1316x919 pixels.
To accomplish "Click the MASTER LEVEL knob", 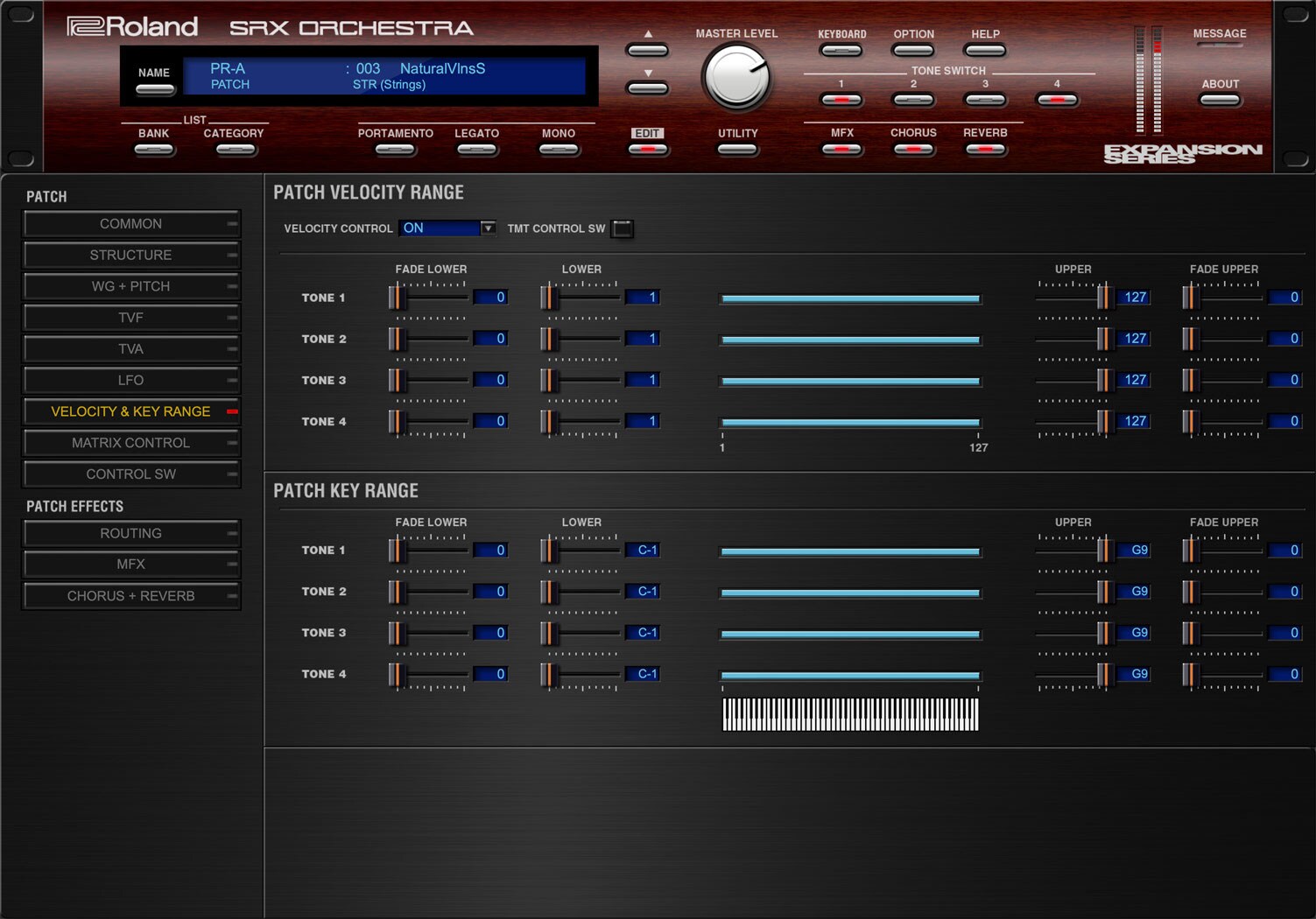I will click(x=736, y=78).
